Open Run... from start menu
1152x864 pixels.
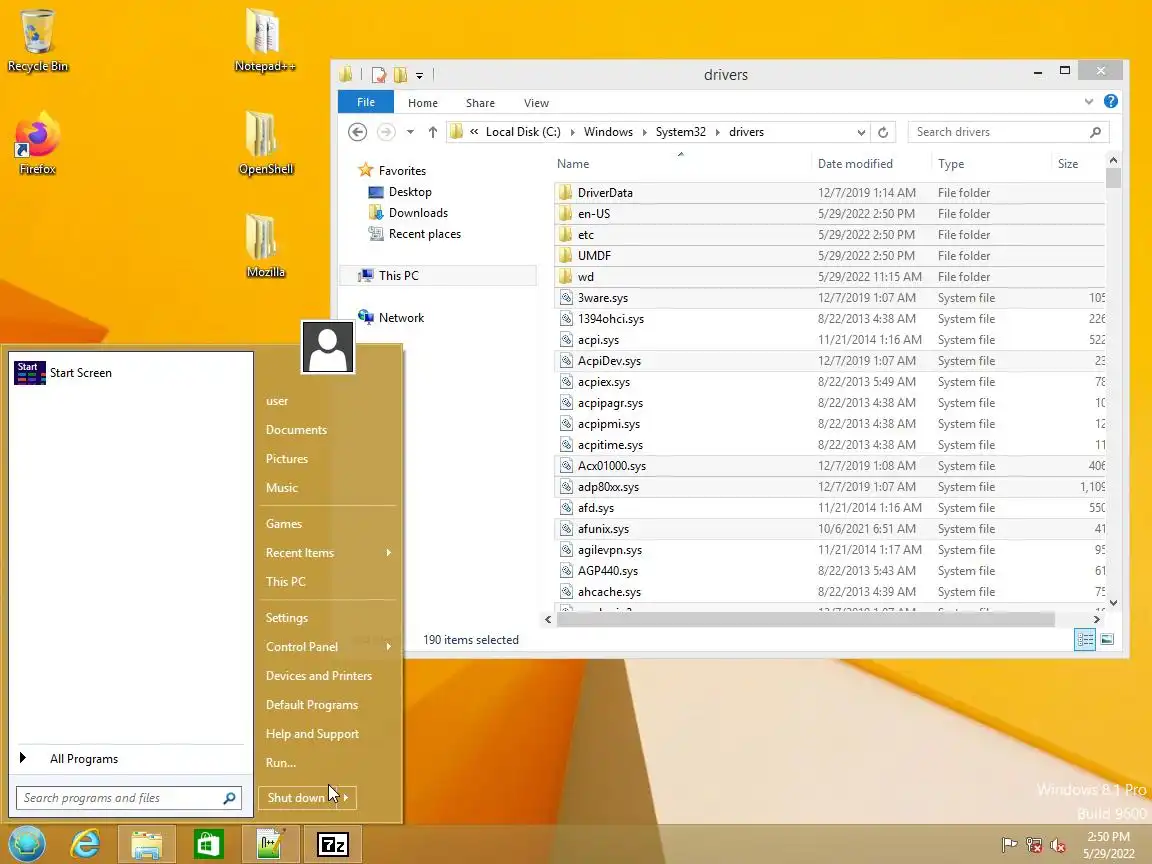pos(281,763)
